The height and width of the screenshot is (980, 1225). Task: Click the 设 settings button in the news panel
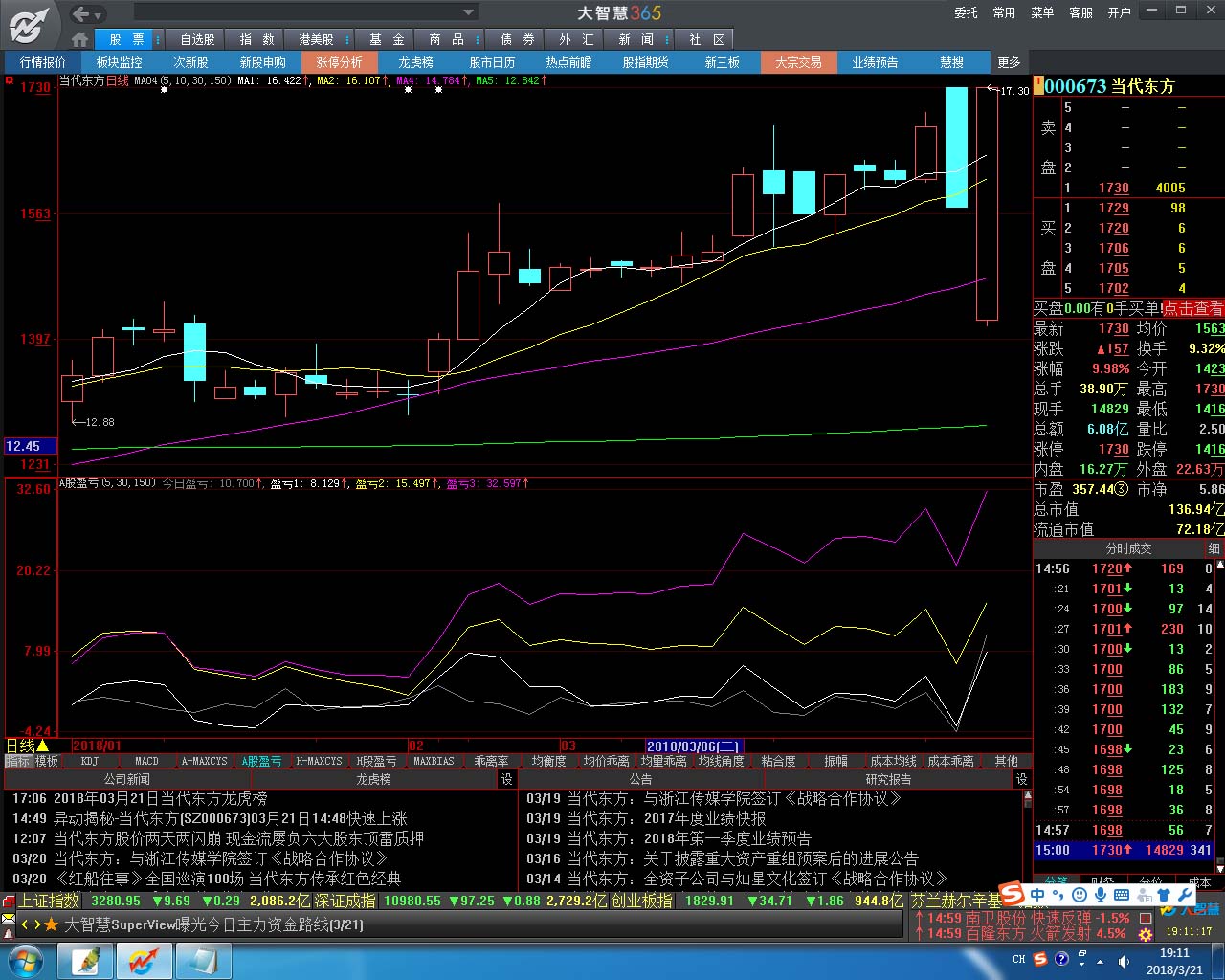point(507,779)
